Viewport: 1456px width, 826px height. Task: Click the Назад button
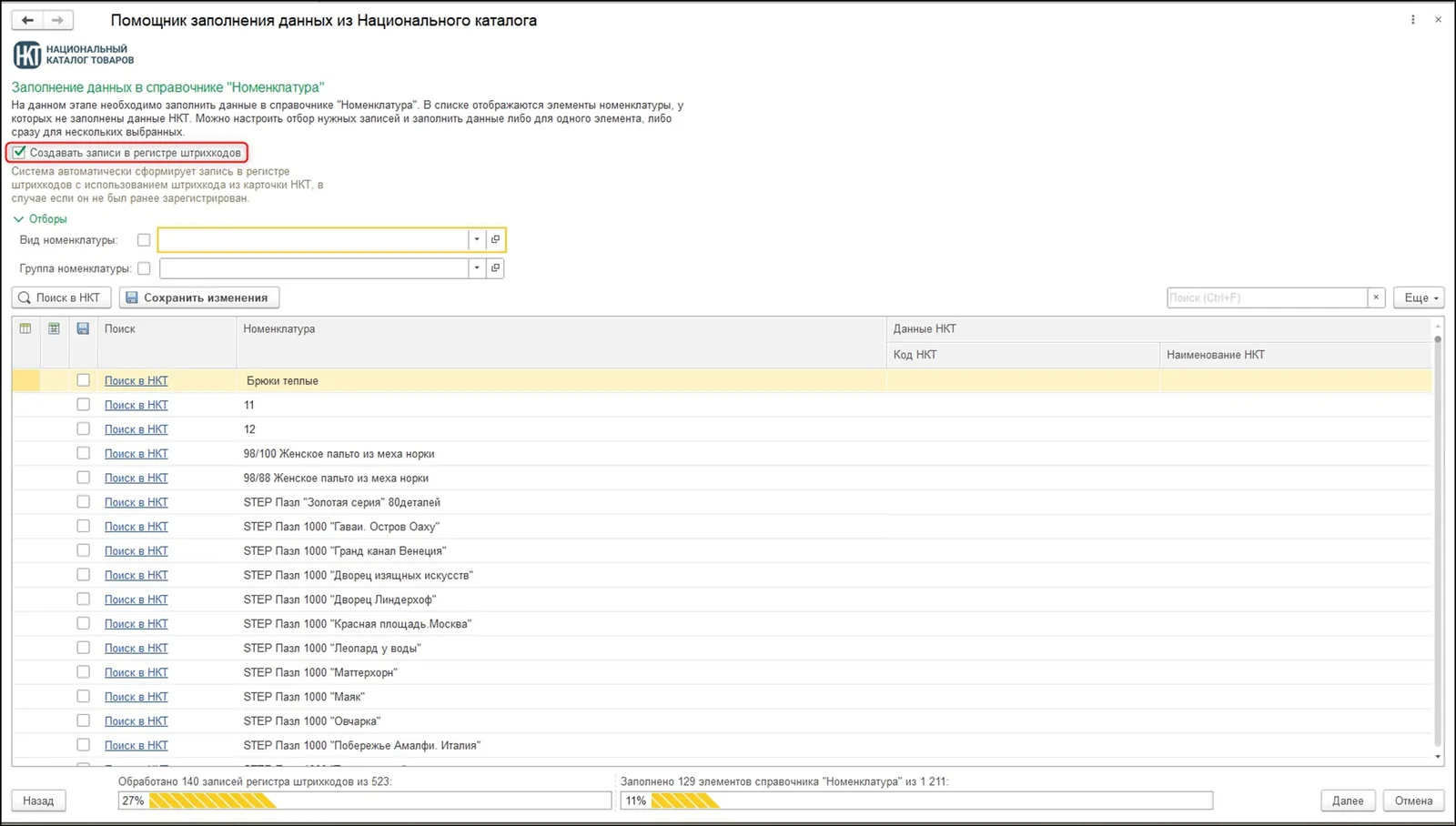tap(38, 801)
